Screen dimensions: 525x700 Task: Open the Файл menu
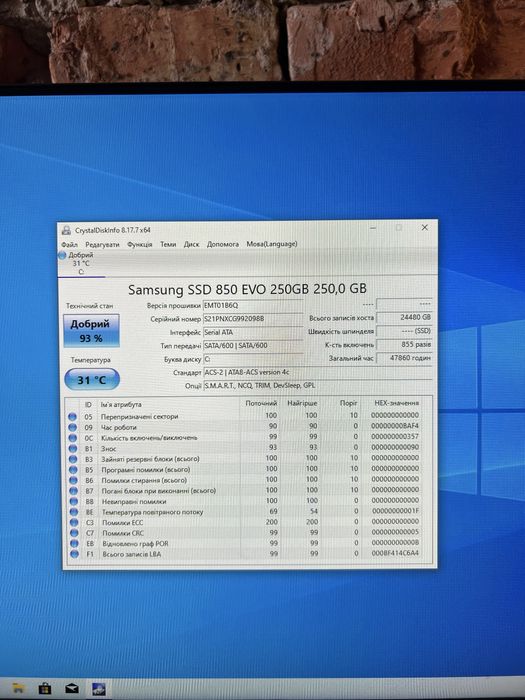(x=70, y=245)
